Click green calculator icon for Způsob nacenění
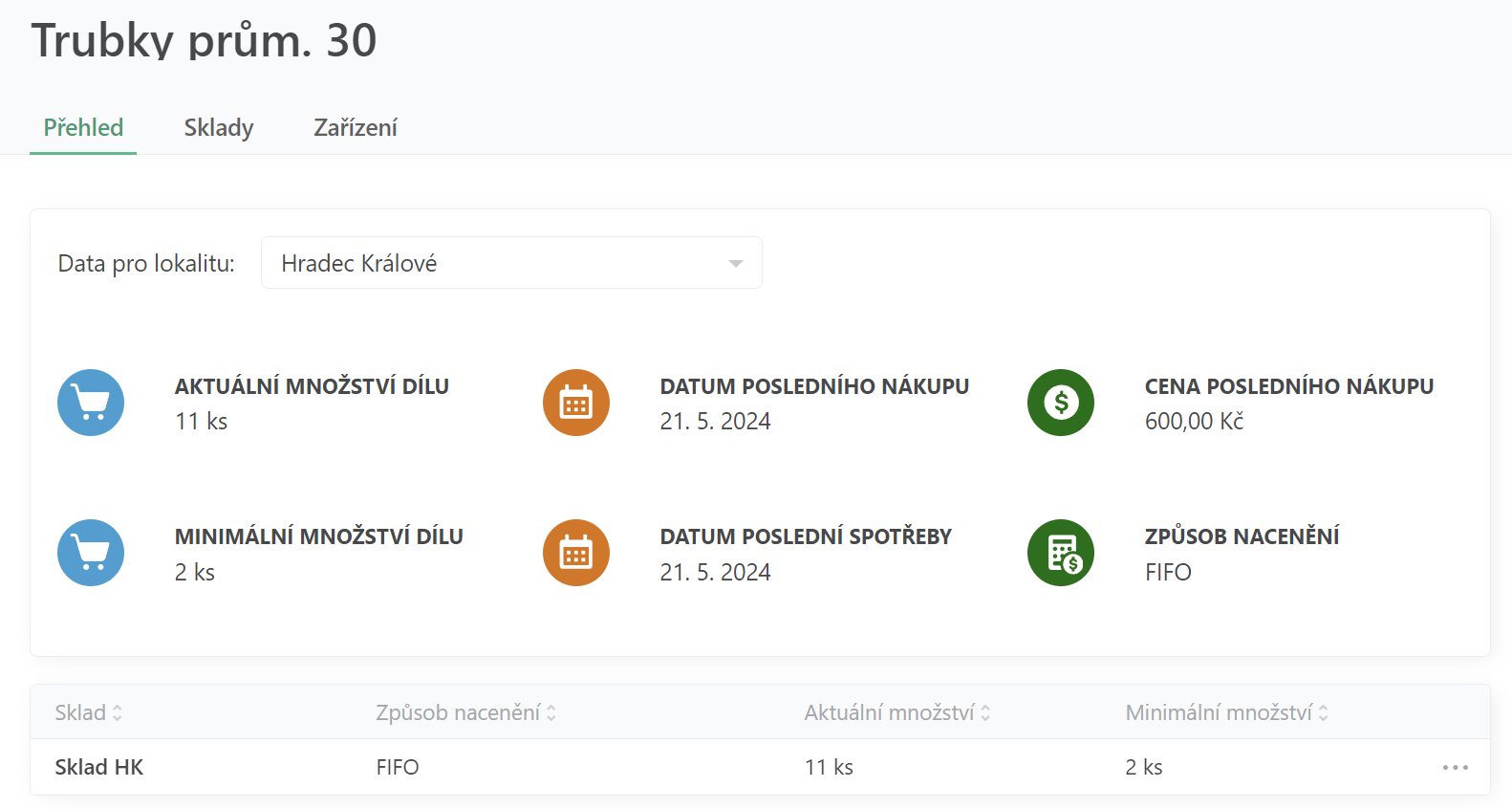This screenshot has width=1512, height=809. click(1061, 553)
